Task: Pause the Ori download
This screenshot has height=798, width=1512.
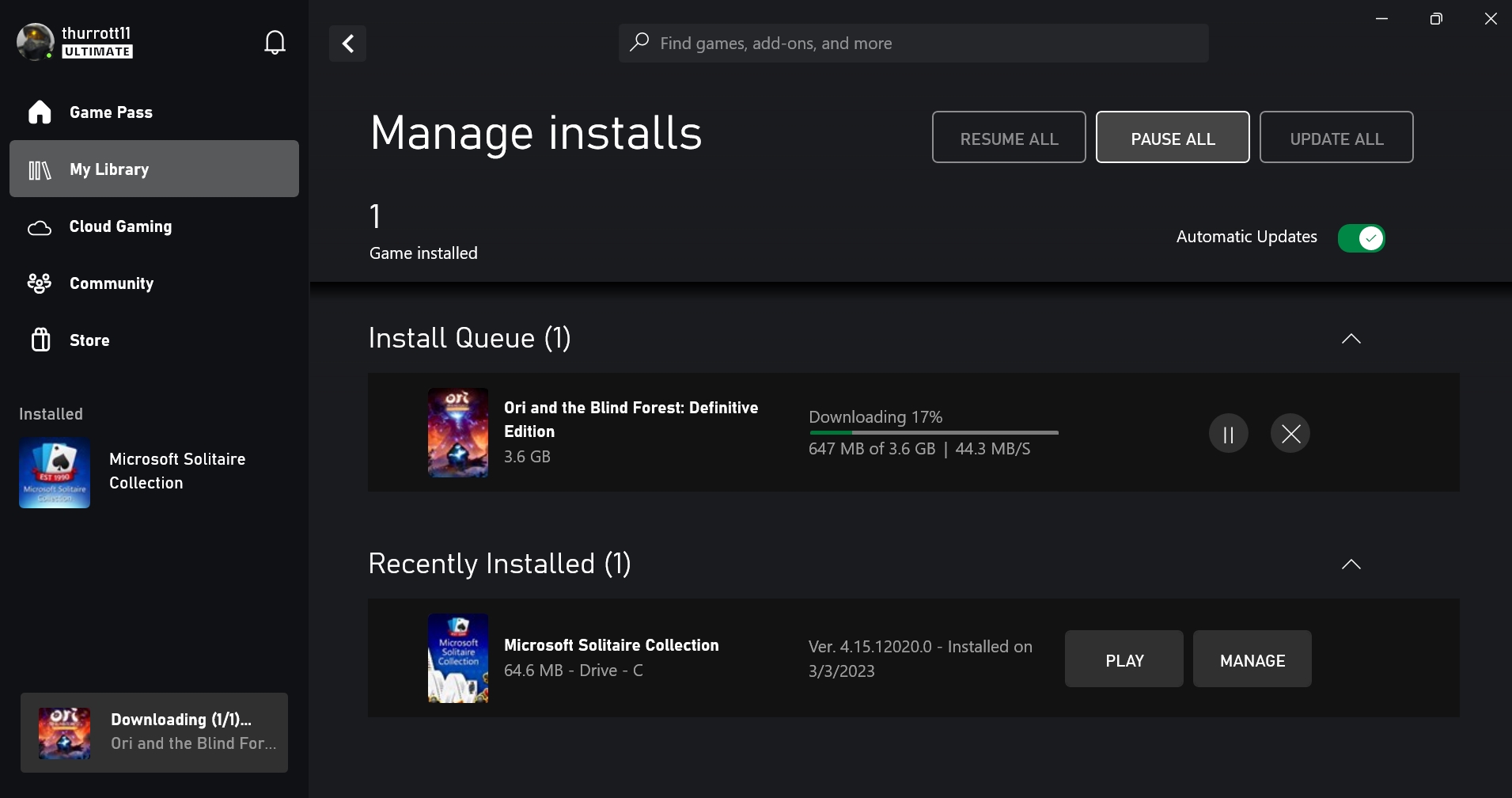Action: click(x=1228, y=434)
